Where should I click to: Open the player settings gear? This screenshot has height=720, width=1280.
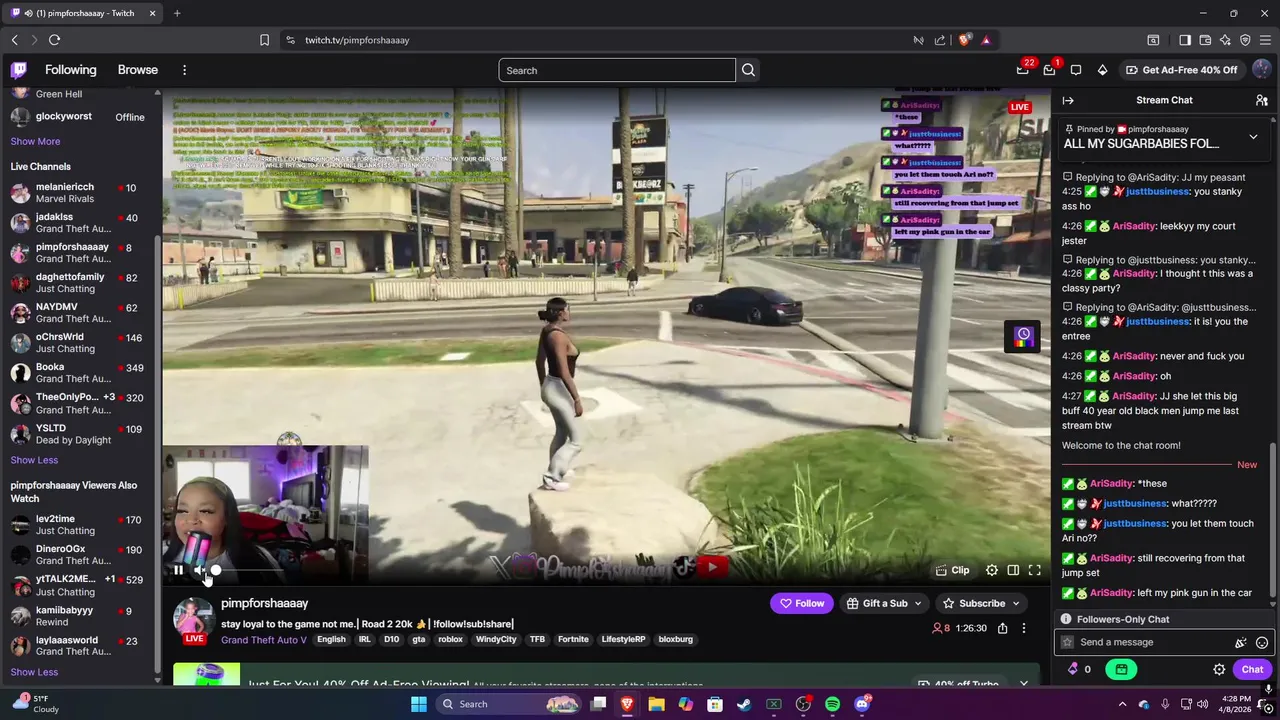tap(992, 570)
